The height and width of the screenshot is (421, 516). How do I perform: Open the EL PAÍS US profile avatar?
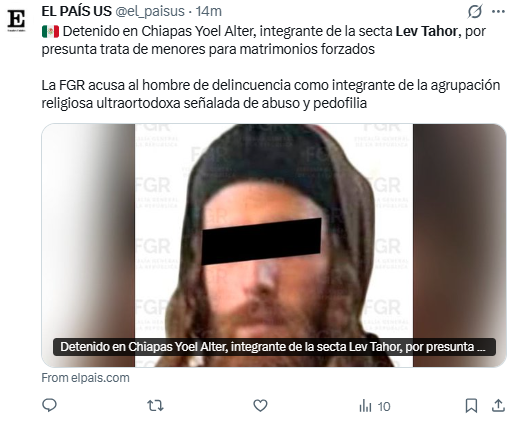pyautogui.click(x=16, y=20)
